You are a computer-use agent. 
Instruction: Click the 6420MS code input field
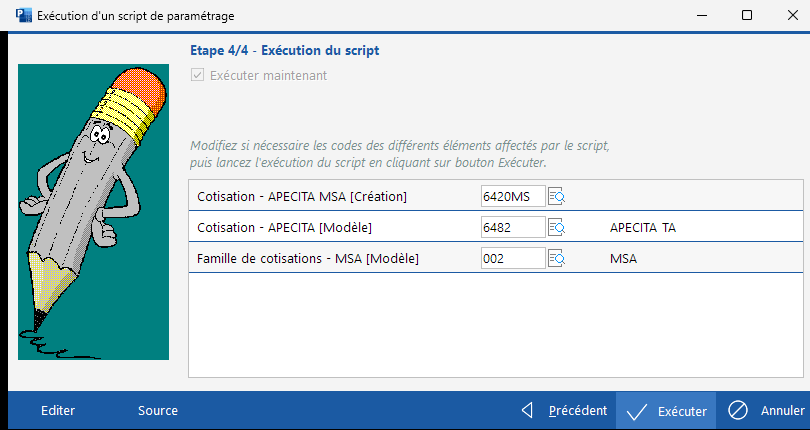[512, 196]
